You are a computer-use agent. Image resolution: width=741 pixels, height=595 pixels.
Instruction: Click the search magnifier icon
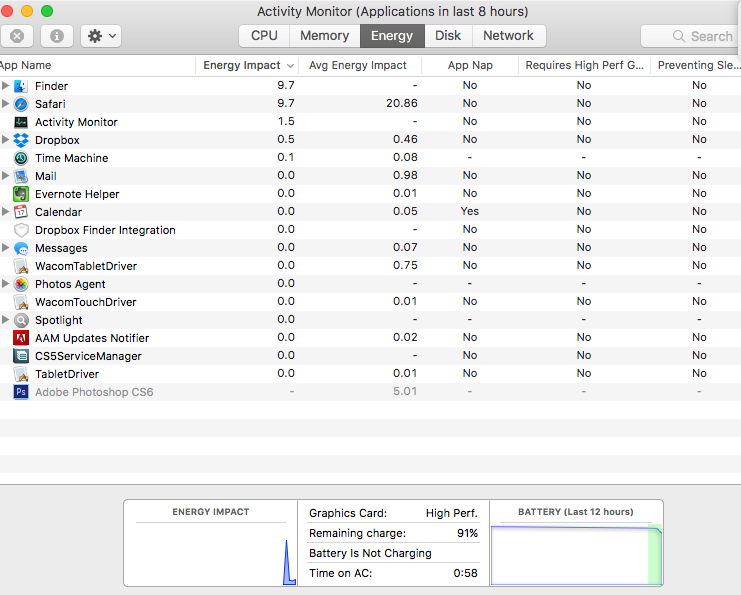pyautogui.click(x=679, y=36)
